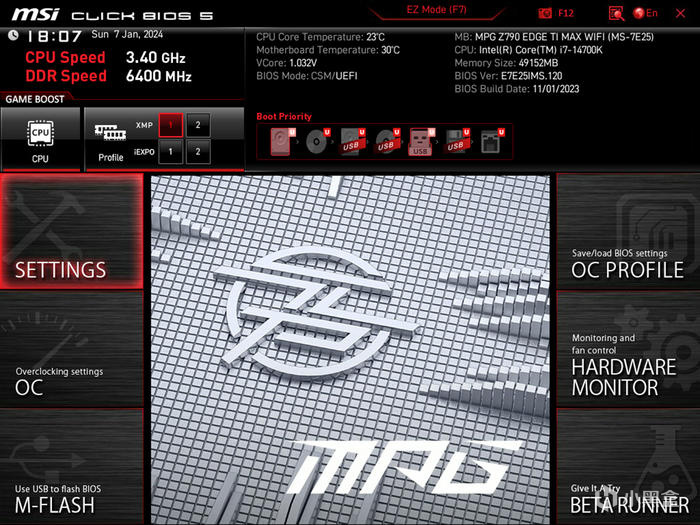Select USB CD/DVD boot device
The height and width of the screenshot is (525, 700).
click(x=388, y=142)
